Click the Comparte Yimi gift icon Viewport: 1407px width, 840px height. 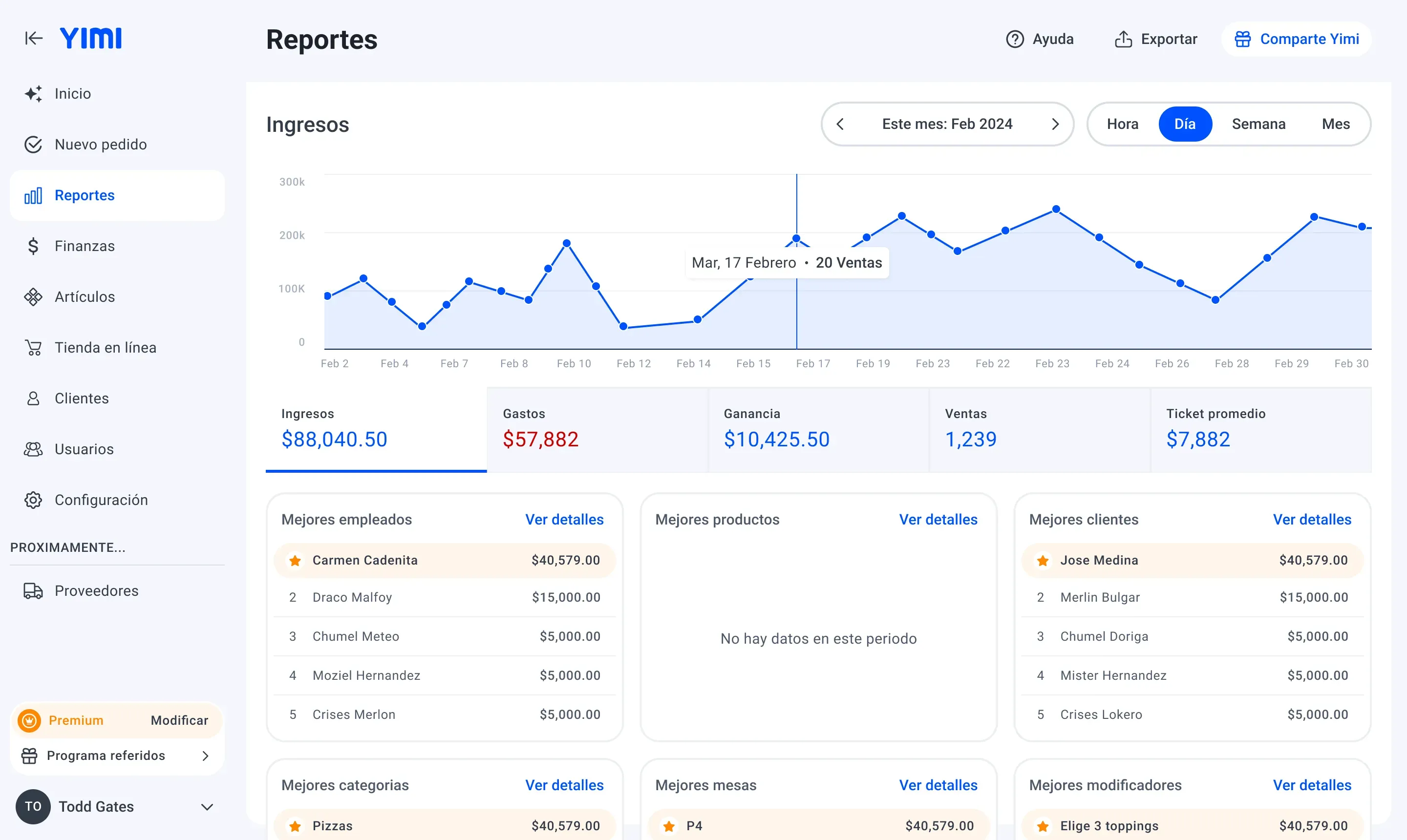[1243, 39]
